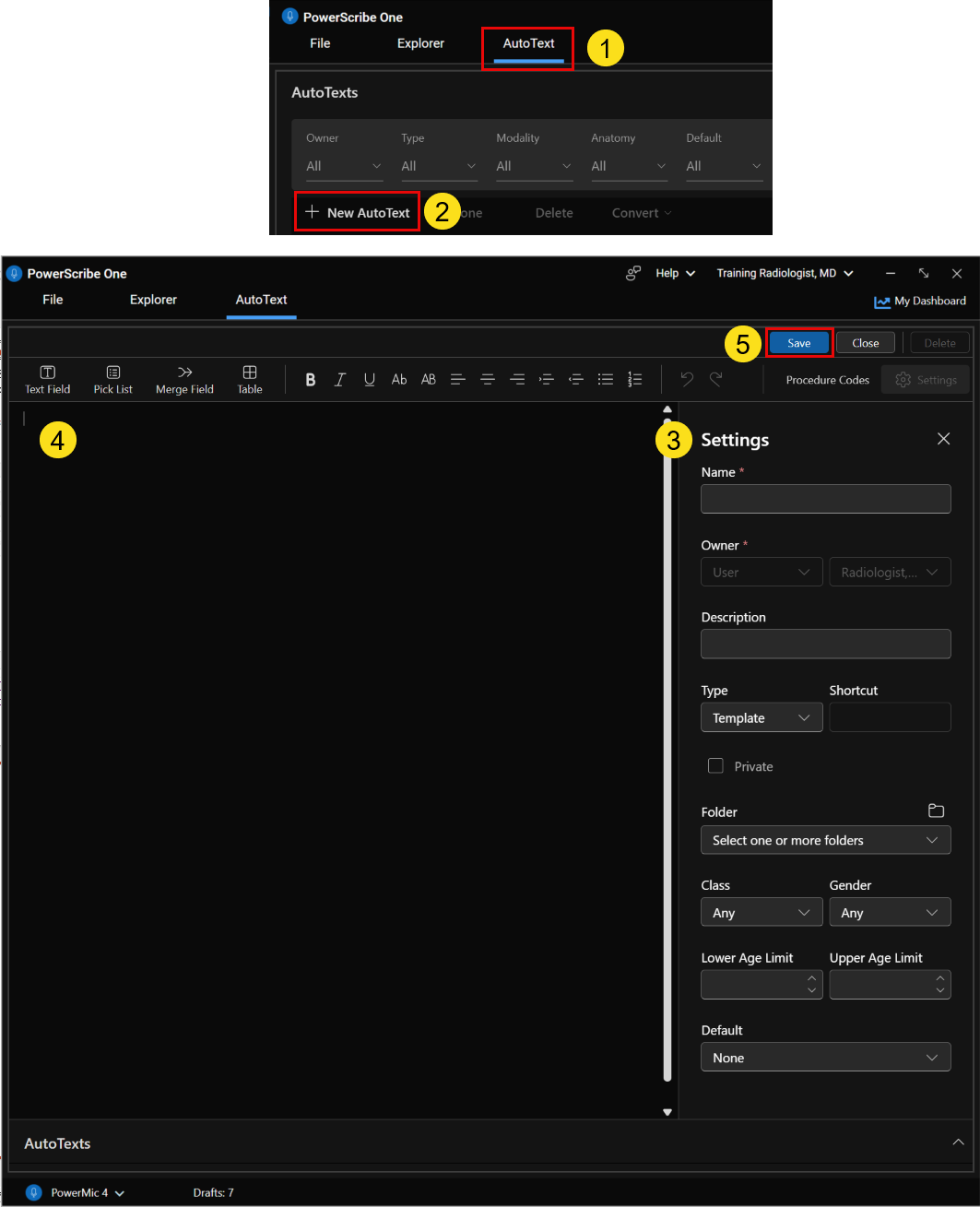Viewport: 980px width, 1207px height.
Task: Click New AutoText button
Action: 358,213
